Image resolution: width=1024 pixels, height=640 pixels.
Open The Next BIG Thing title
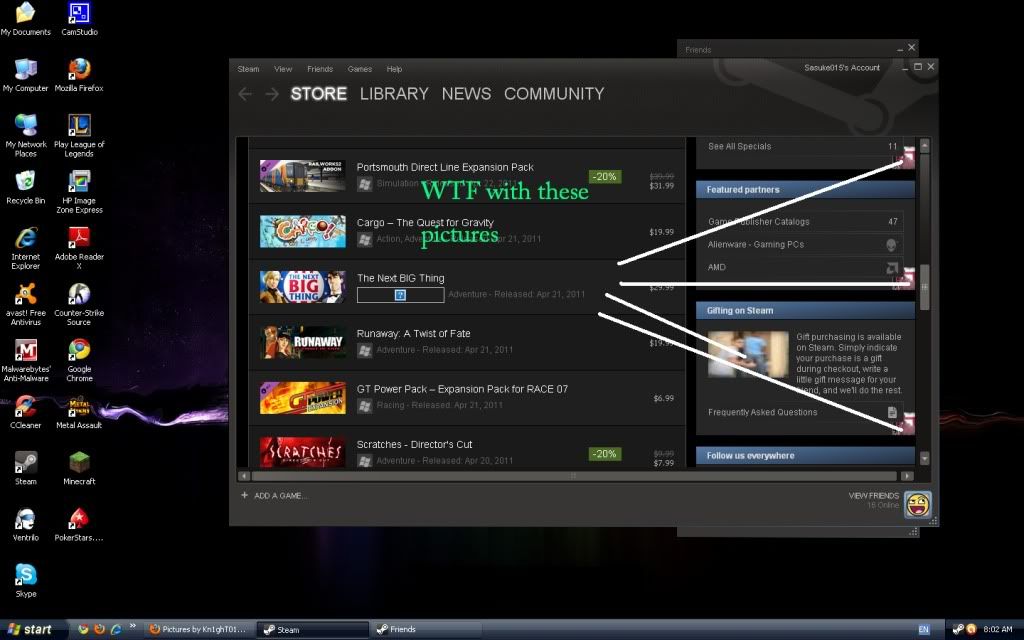(400, 278)
